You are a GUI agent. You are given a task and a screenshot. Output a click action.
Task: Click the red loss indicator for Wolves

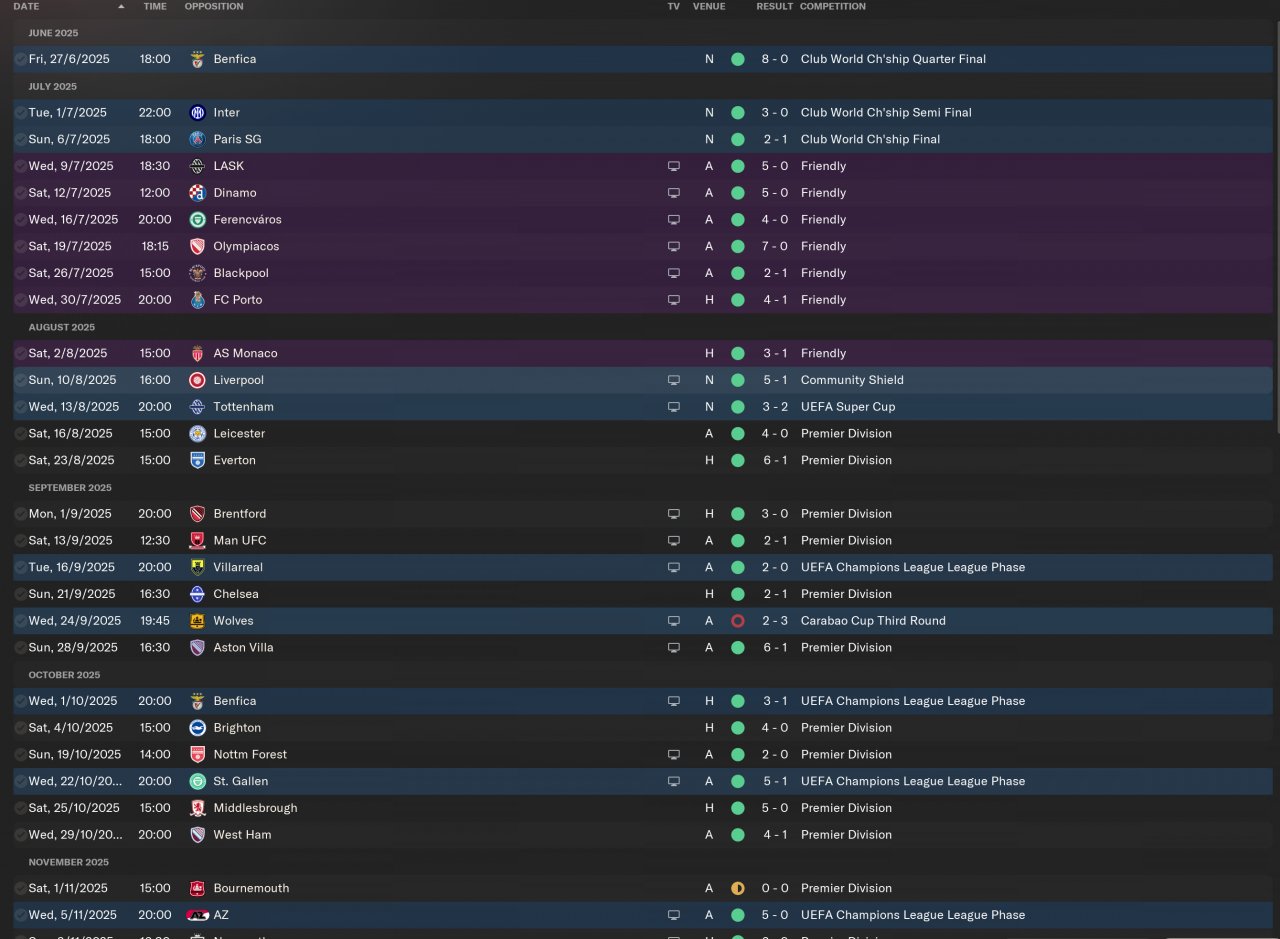[x=738, y=621]
